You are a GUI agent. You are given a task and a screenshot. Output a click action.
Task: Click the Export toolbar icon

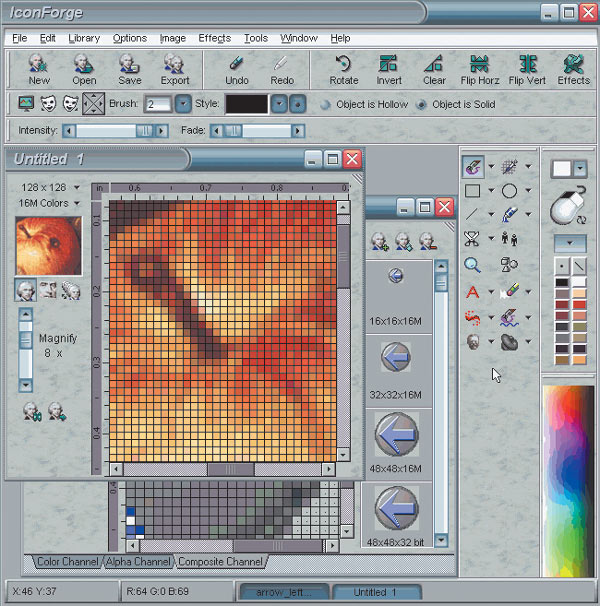click(x=175, y=69)
